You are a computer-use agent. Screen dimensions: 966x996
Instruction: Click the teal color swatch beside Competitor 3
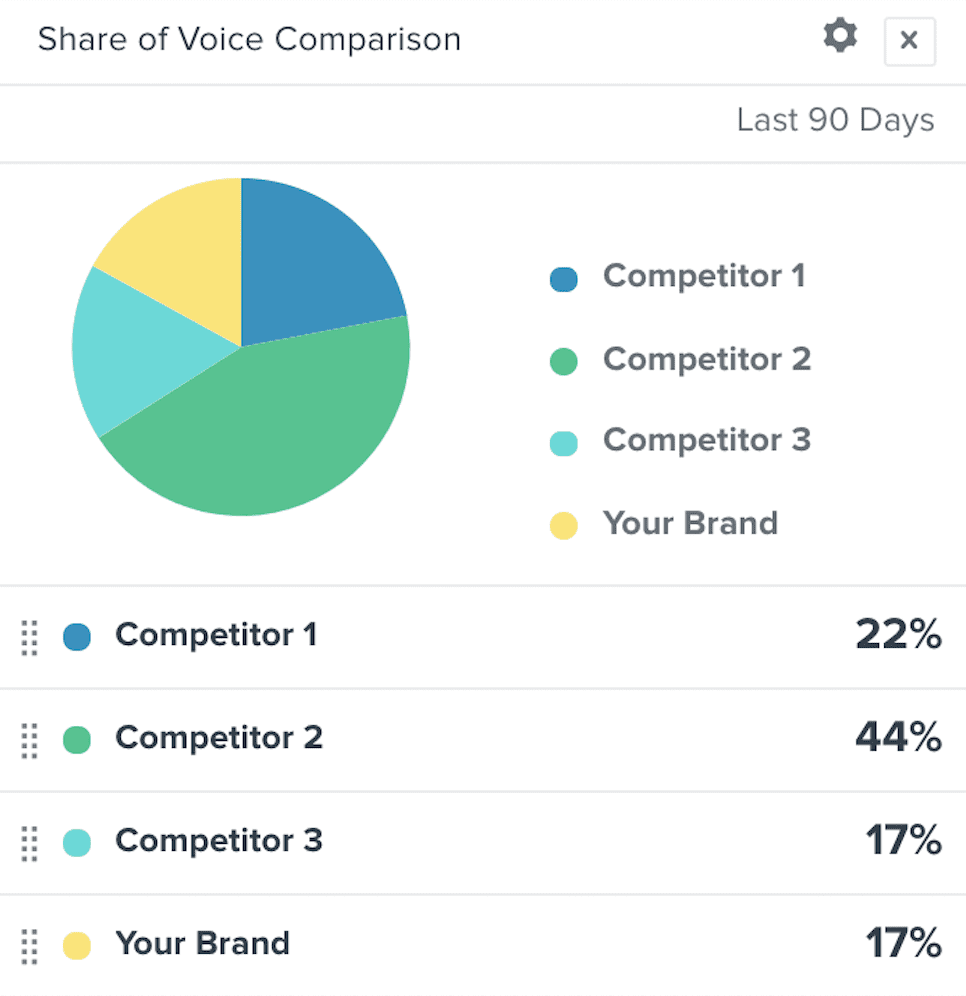(75, 842)
